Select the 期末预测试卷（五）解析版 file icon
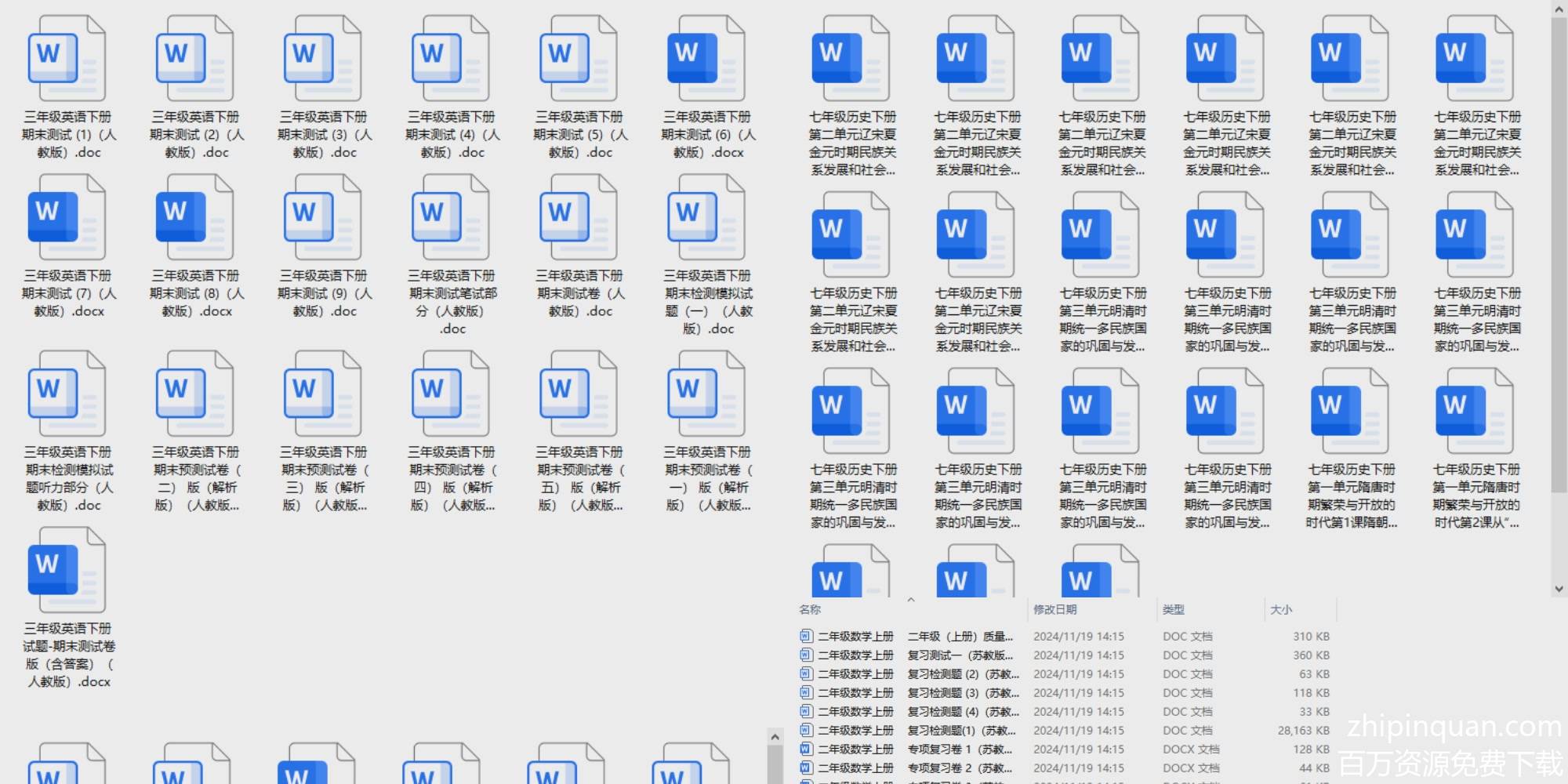Viewport: 1568px width, 784px height. [x=578, y=394]
